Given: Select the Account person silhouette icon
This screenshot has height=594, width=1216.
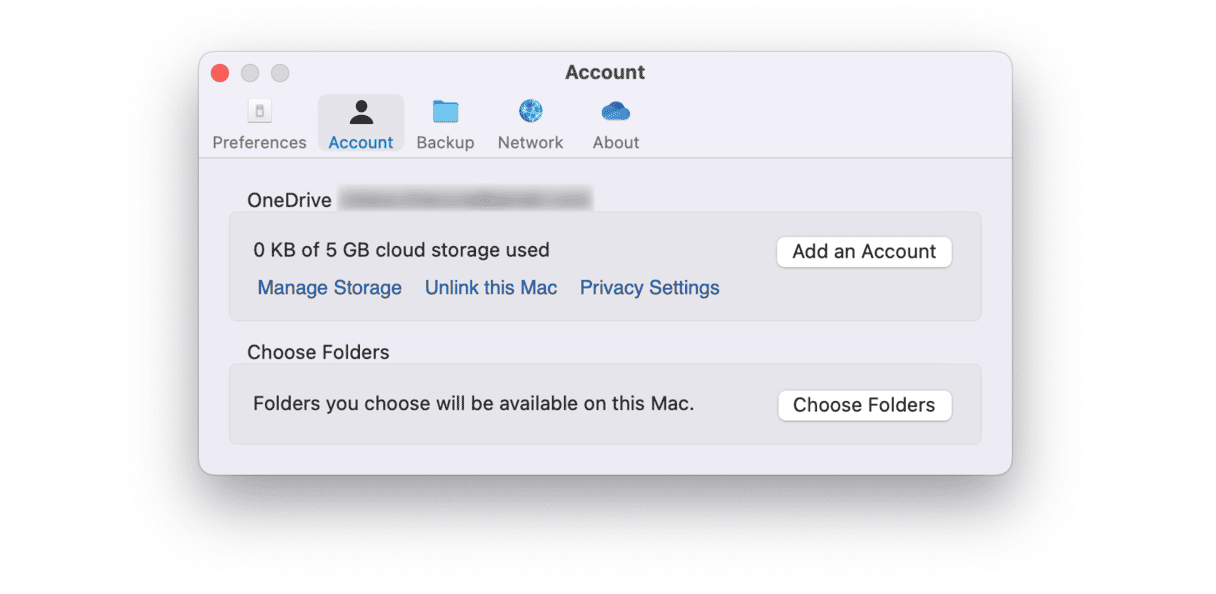Looking at the screenshot, I should [x=361, y=111].
